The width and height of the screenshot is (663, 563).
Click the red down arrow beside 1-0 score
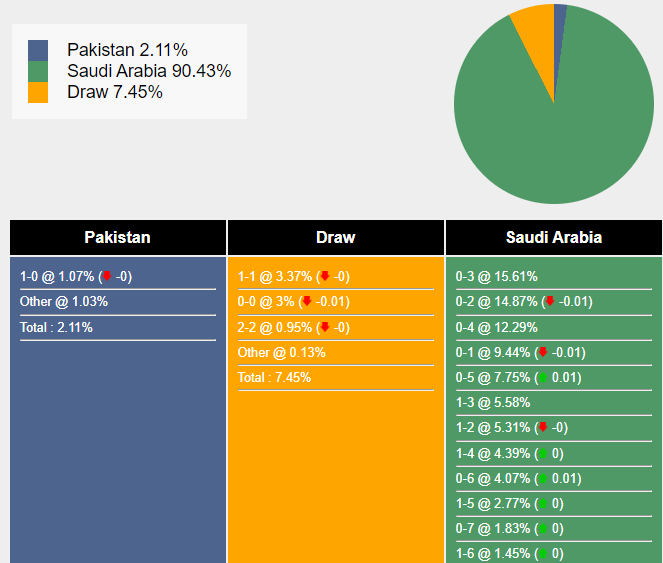[x=107, y=276]
